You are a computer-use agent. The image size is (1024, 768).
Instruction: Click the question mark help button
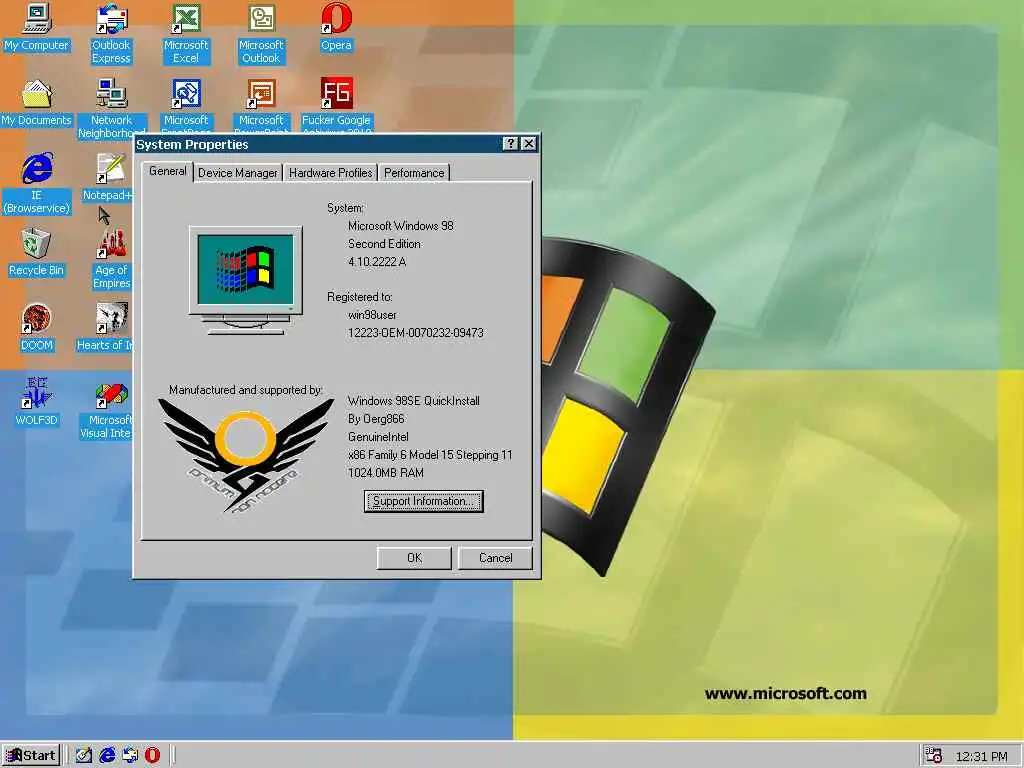[511, 144]
